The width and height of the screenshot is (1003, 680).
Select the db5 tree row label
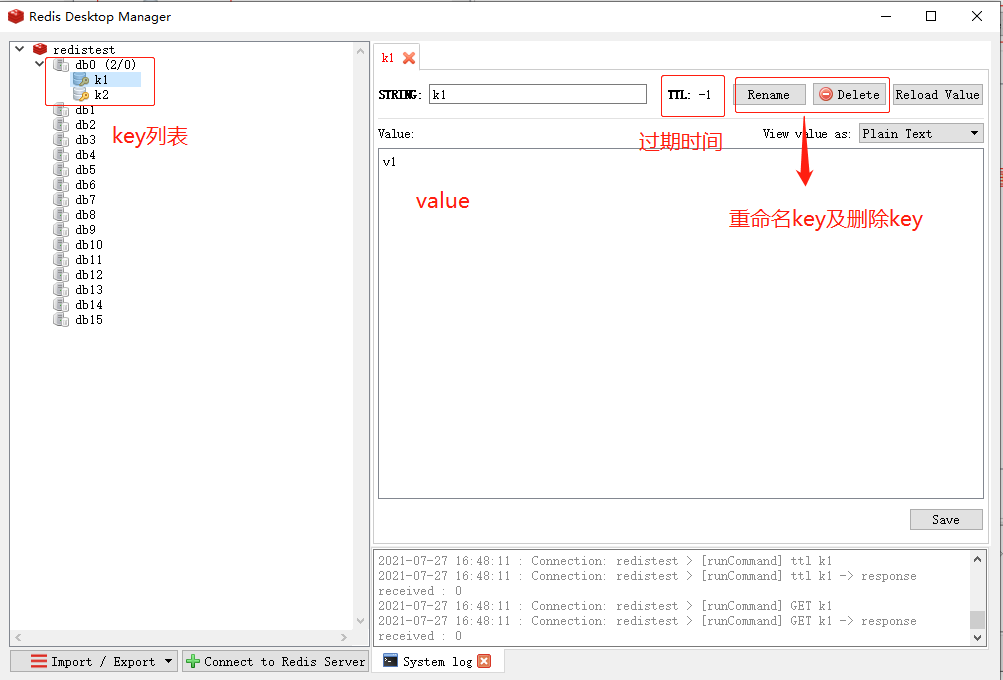click(x=86, y=170)
